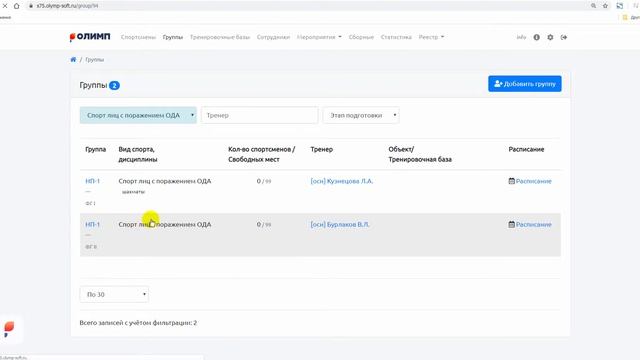Open Тренировочные базы menu item
The height and width of the screenshot is (360, 640).
coord(220,37)
